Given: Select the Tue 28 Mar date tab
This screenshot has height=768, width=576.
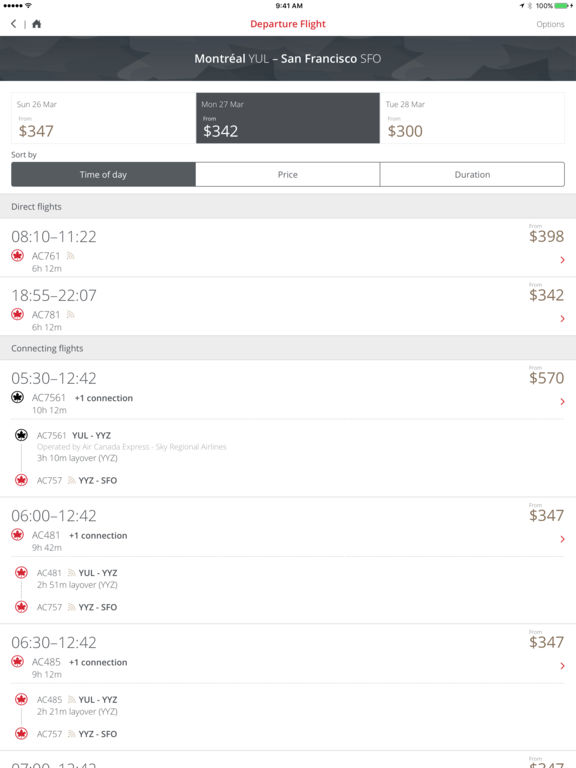Looking at the screenshot, I should tap(472, 118).
